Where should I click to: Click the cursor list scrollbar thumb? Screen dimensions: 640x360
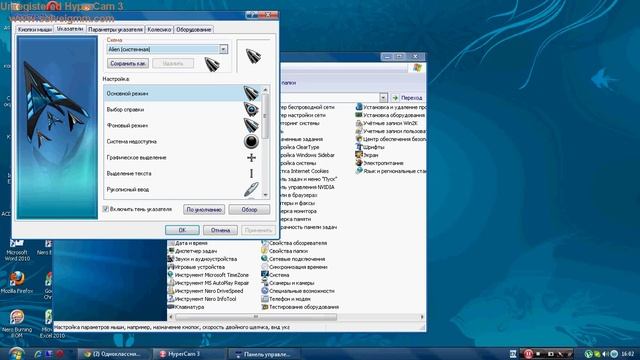coord(266,116)
